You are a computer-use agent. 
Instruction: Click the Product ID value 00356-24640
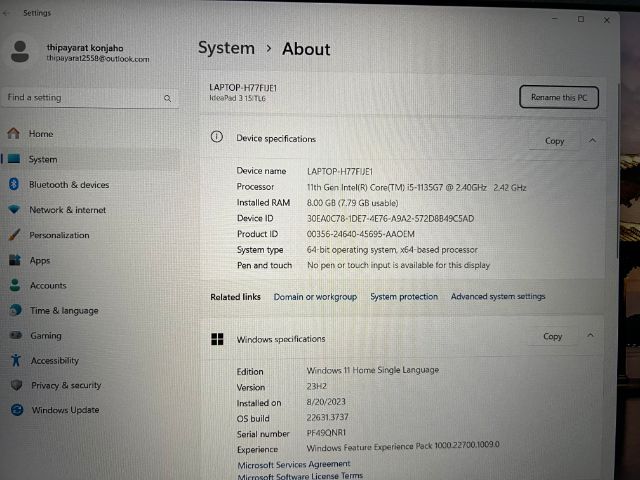(x=360, y=234)
